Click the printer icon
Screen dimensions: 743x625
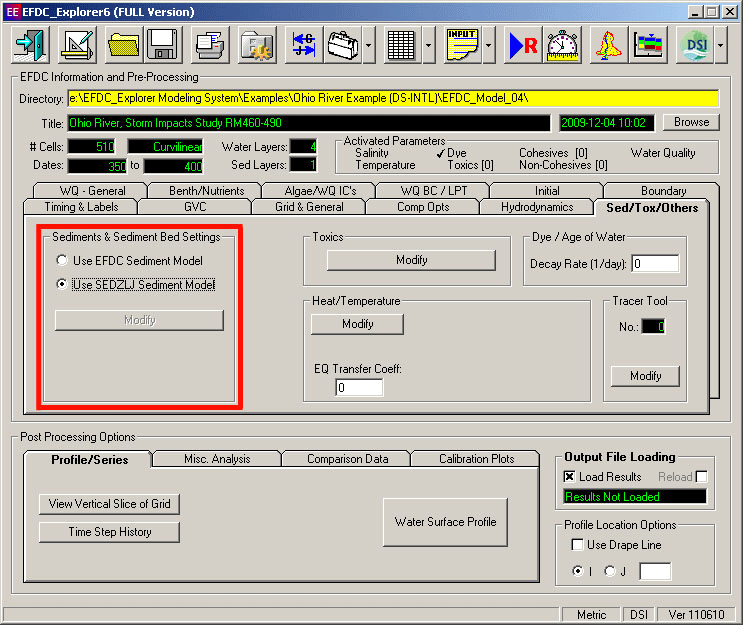210,45
